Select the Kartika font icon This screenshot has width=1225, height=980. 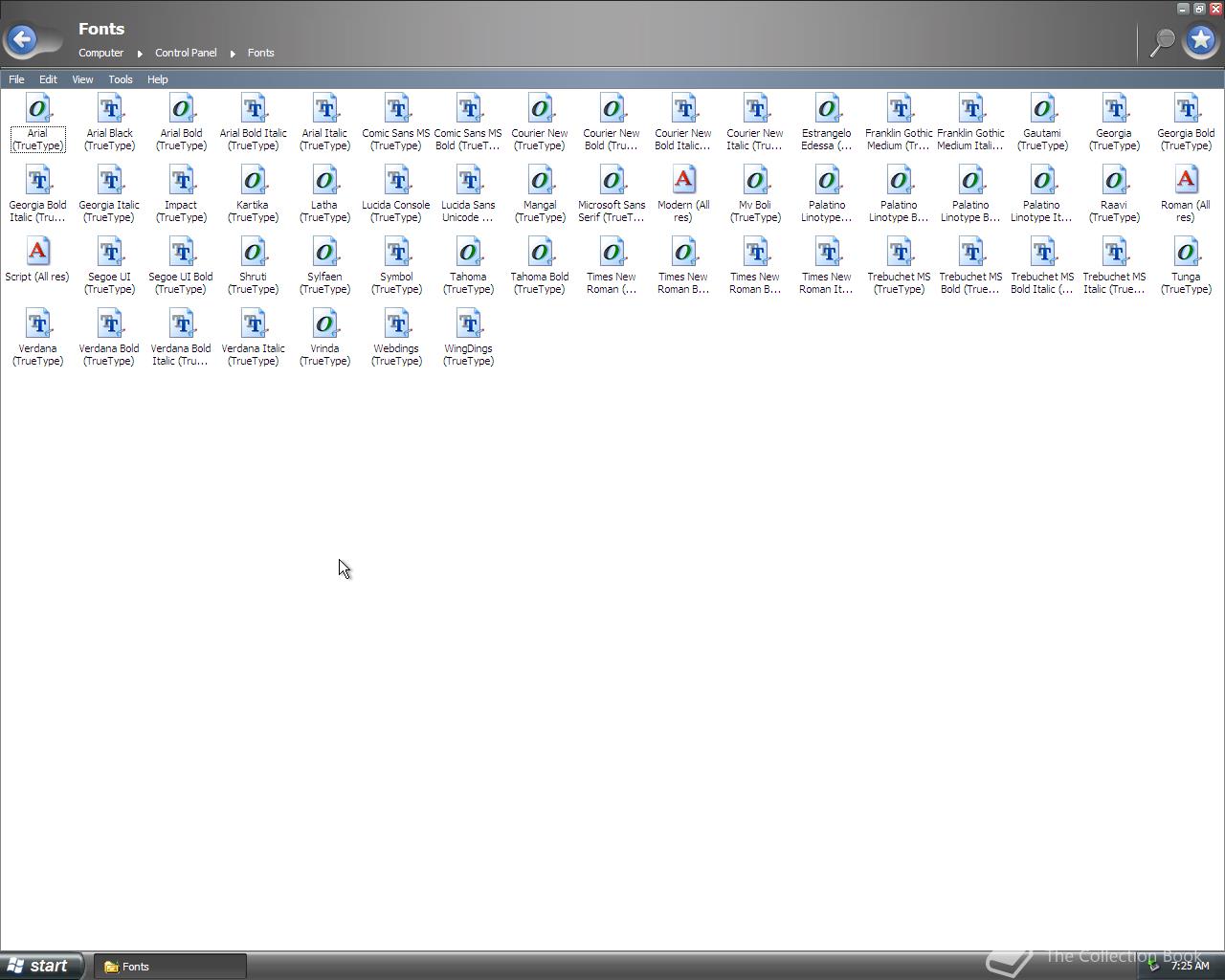point(254,180)
